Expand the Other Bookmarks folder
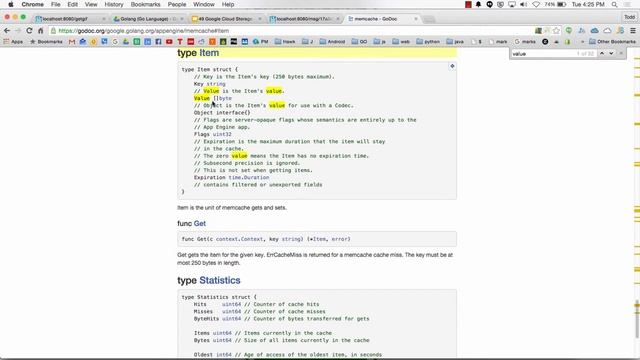The height and width of the screenshot is (360, 640). [x=612, y=42]
